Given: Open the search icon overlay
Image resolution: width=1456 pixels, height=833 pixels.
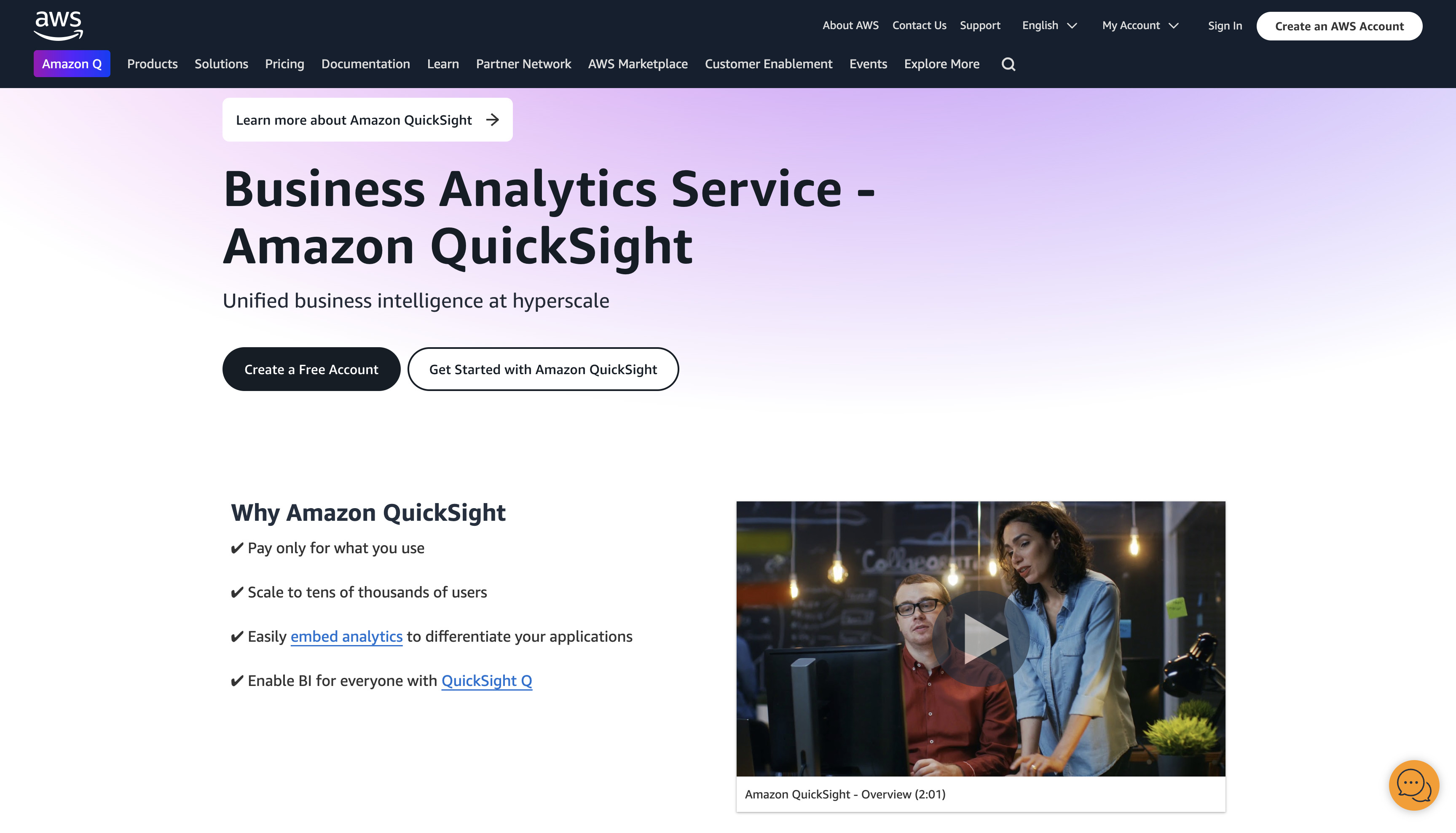Looking at the screenshot, I should [x=1008, y=64].
